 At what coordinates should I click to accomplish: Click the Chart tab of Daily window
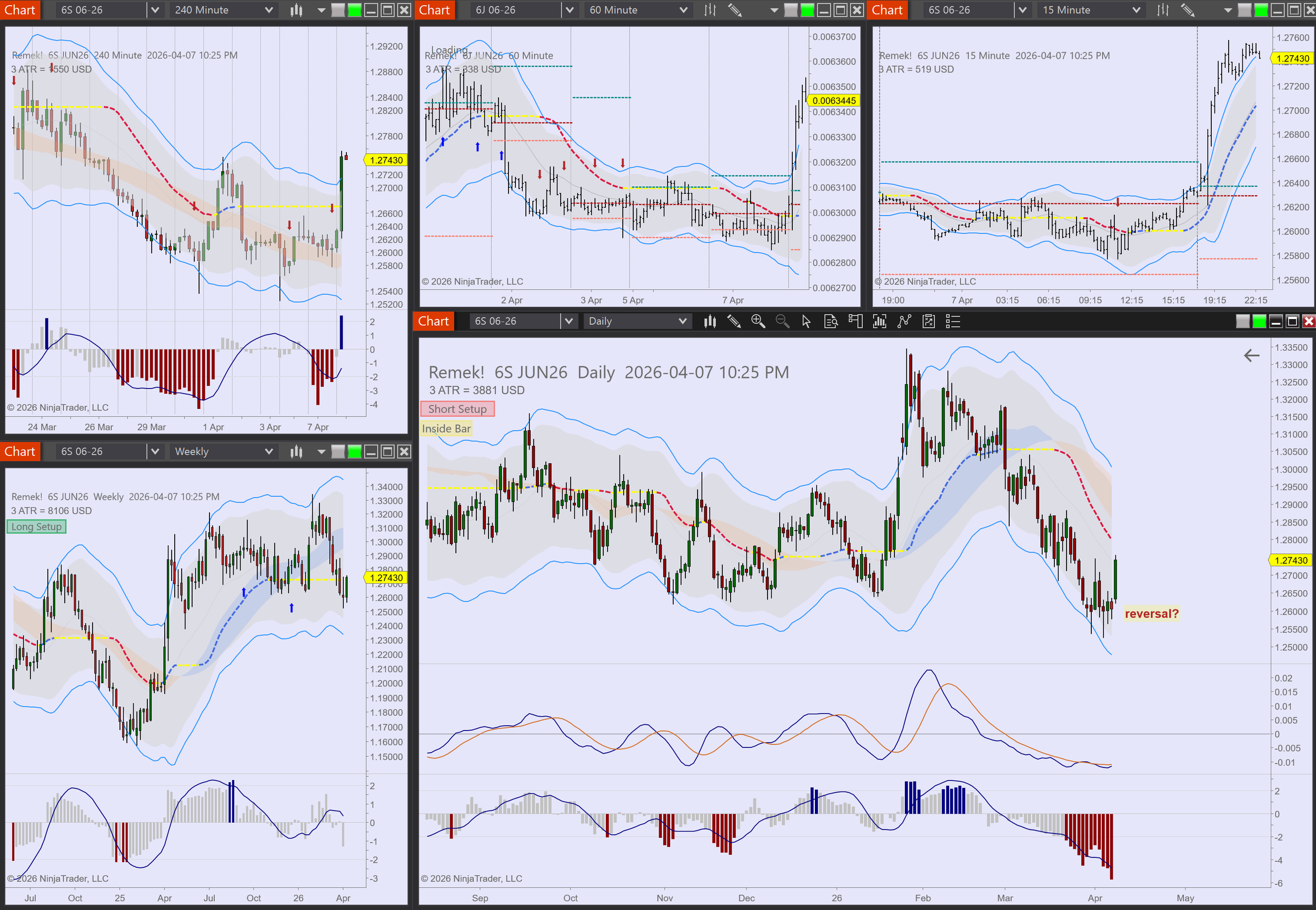(433, 322)
